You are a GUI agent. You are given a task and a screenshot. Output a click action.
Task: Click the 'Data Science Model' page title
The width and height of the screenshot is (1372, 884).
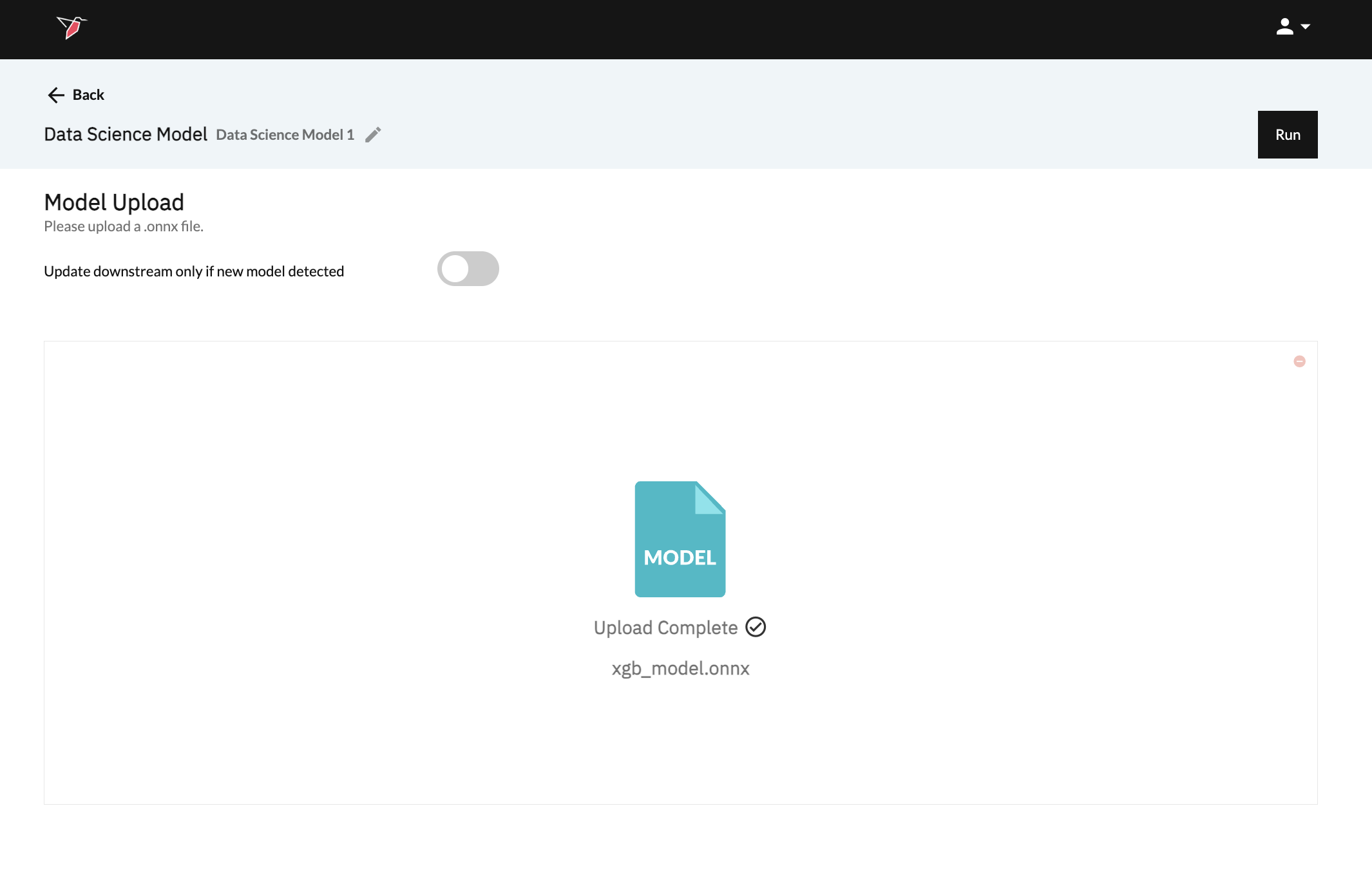click(126, 134)
